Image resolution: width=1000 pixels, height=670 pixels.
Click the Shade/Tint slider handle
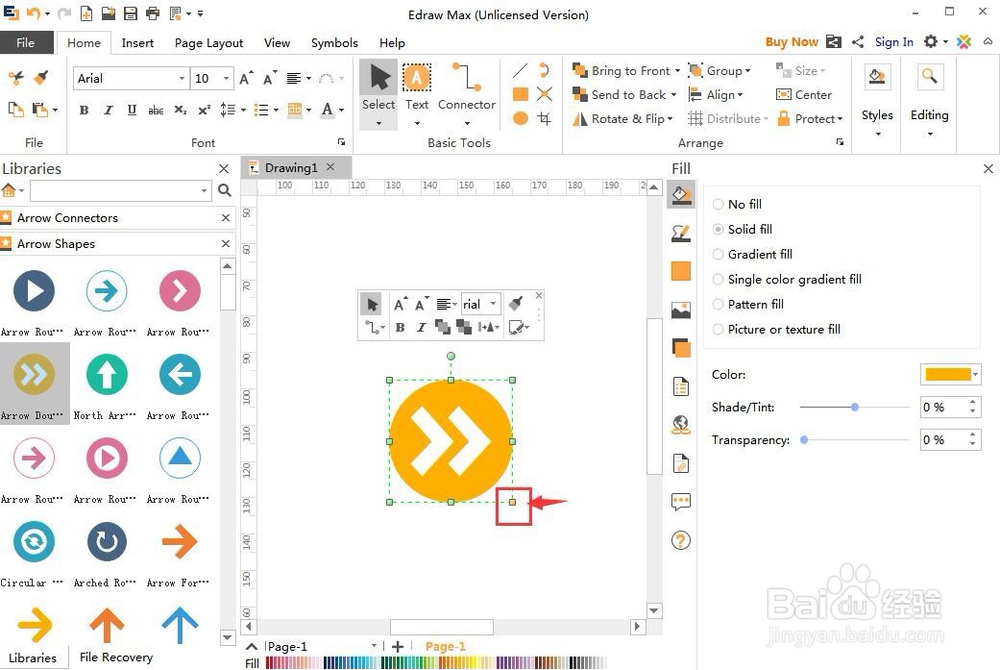[x=855, y=407]
